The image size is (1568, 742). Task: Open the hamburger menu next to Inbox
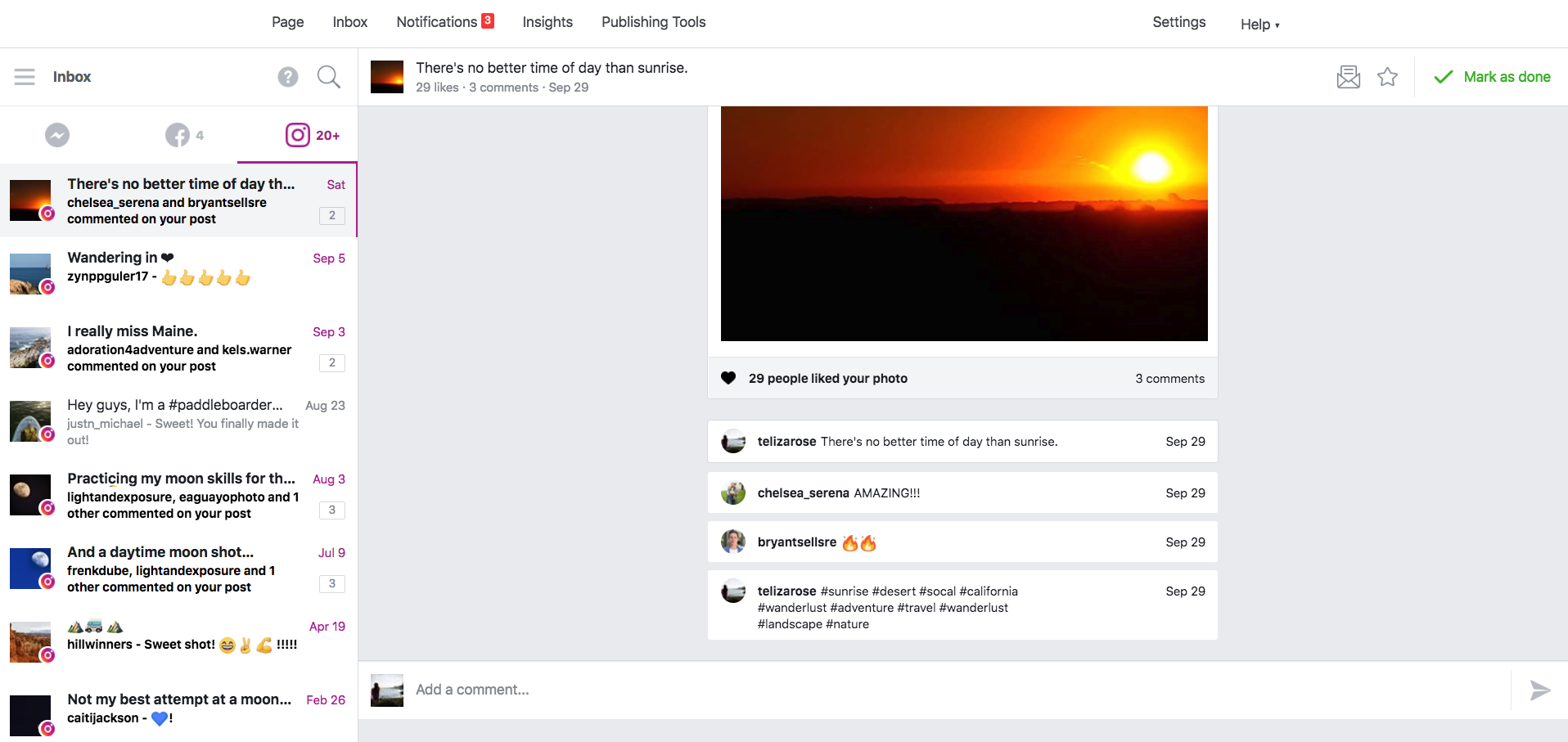tap(25, 77)
